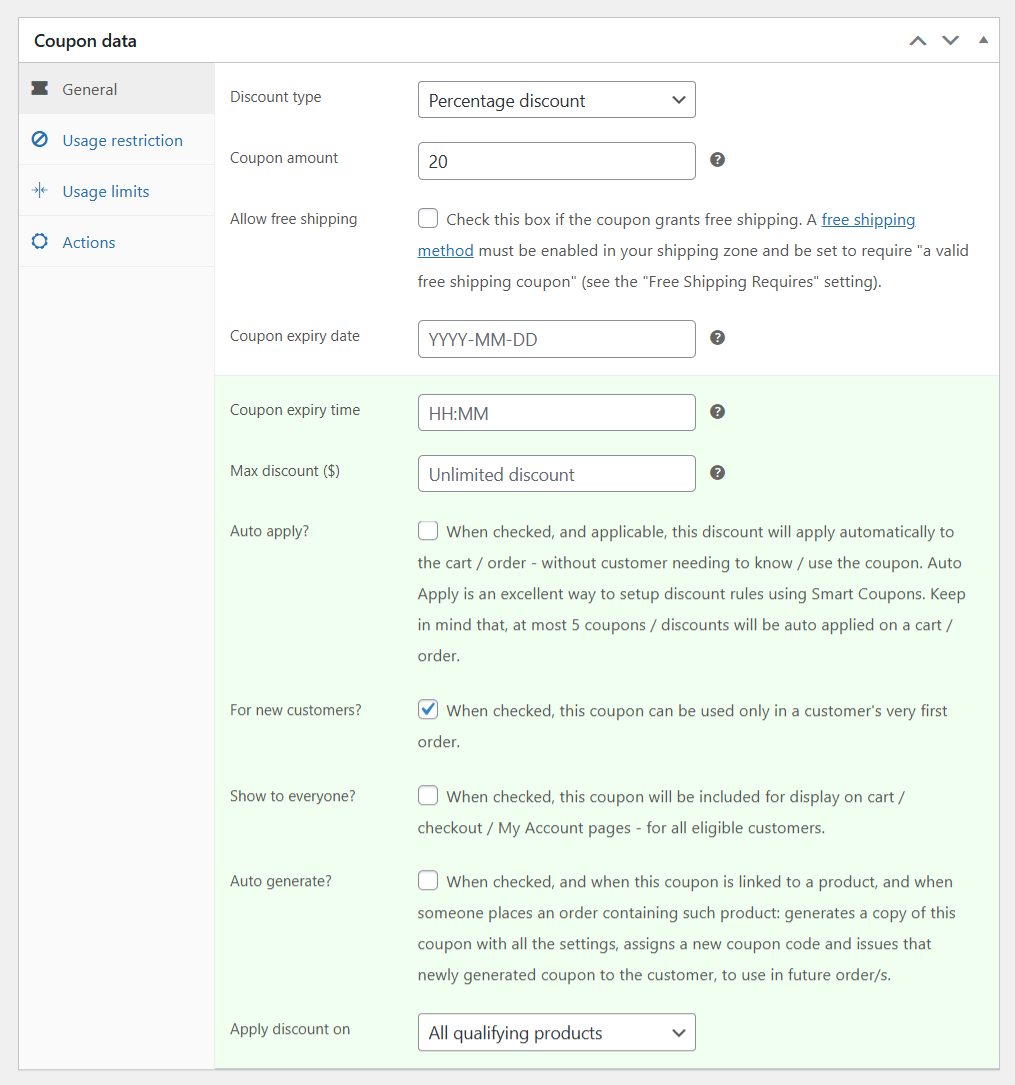
Task: Open the Actions tab
Action: 88,242
